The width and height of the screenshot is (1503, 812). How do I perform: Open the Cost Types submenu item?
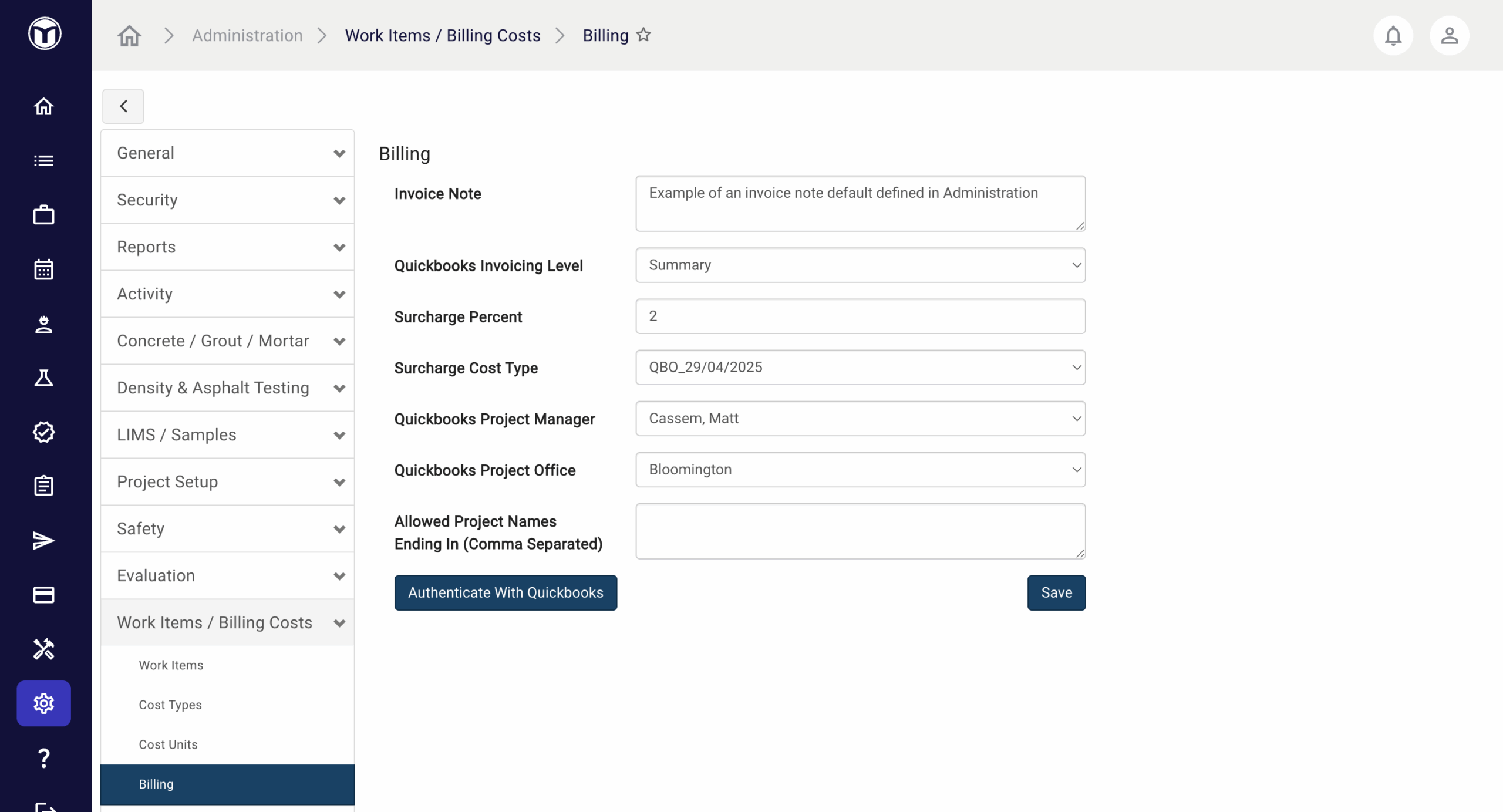(x=227, y=705)
